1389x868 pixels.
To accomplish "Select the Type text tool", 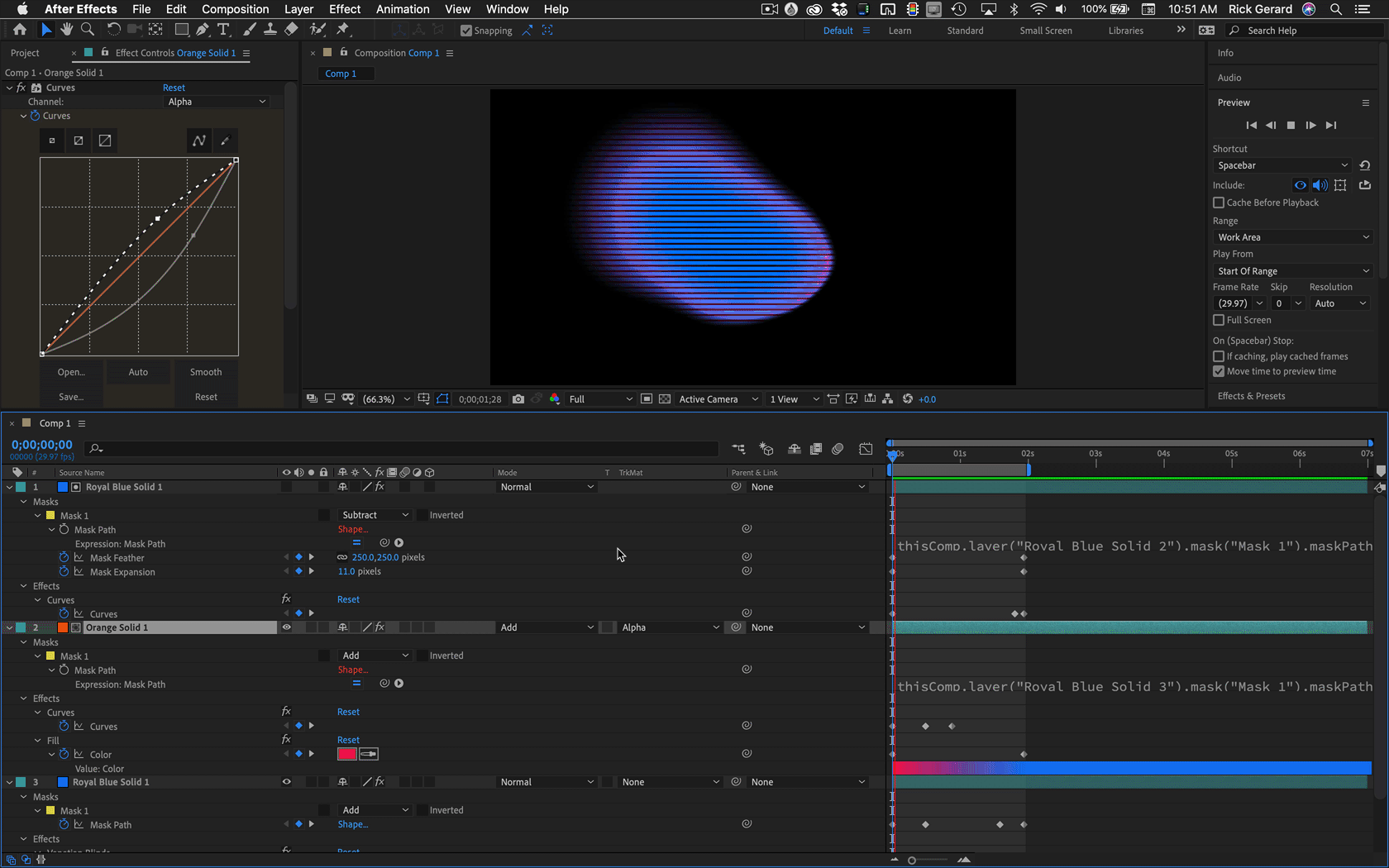I will click(x=223, y=30).
